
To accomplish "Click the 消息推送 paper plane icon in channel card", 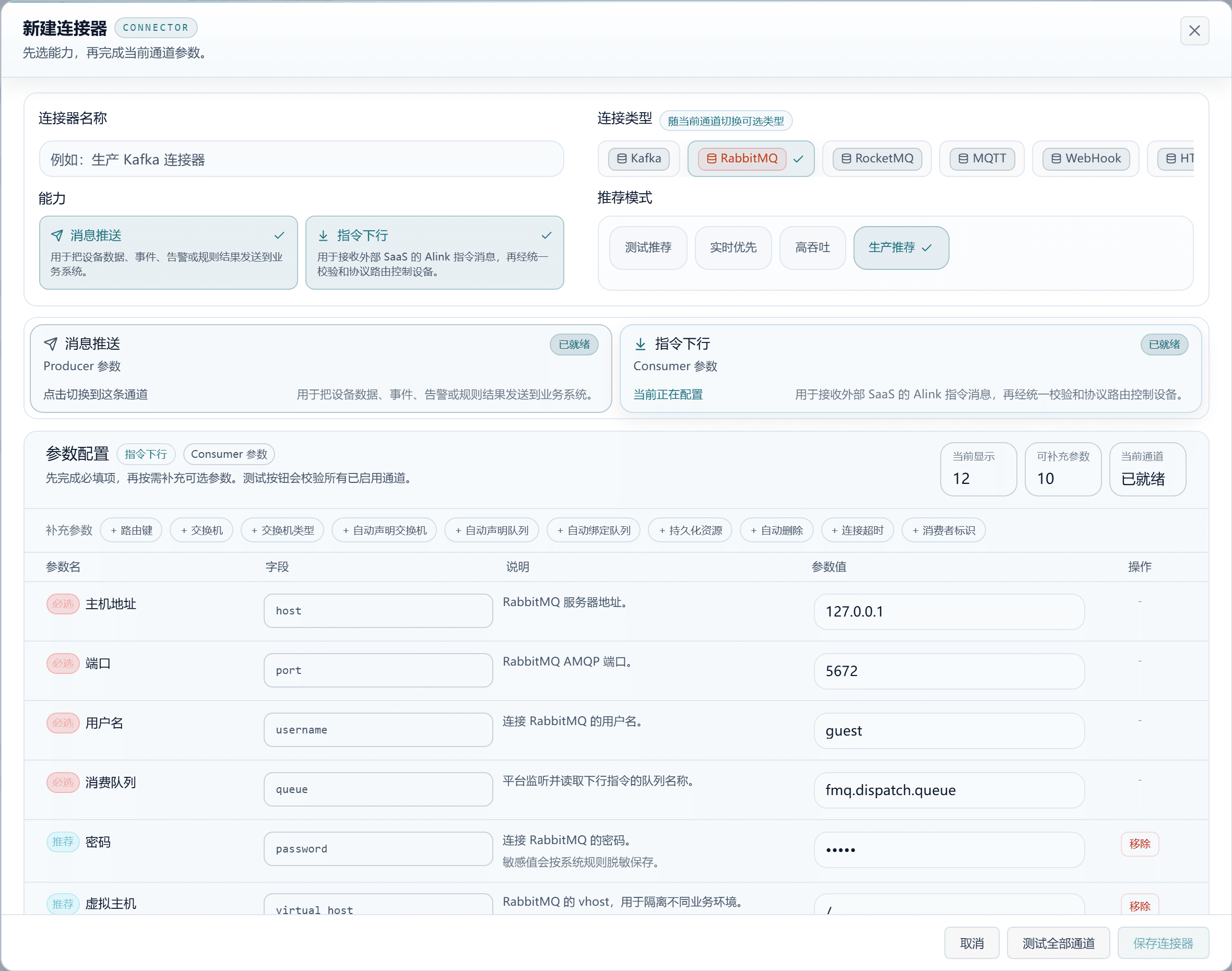I will (x=51, y=344).
